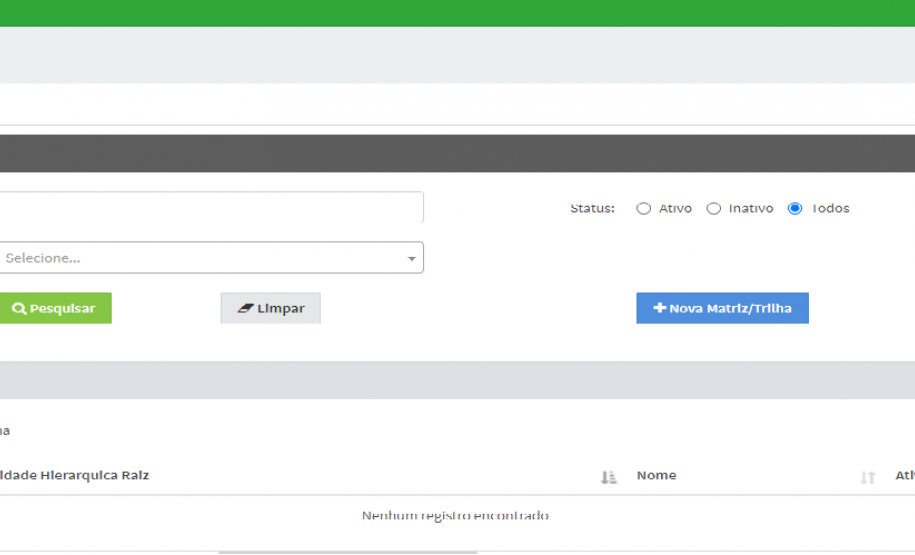
Task: Click the sort arrows icon beside Nome
Action: 867,477
